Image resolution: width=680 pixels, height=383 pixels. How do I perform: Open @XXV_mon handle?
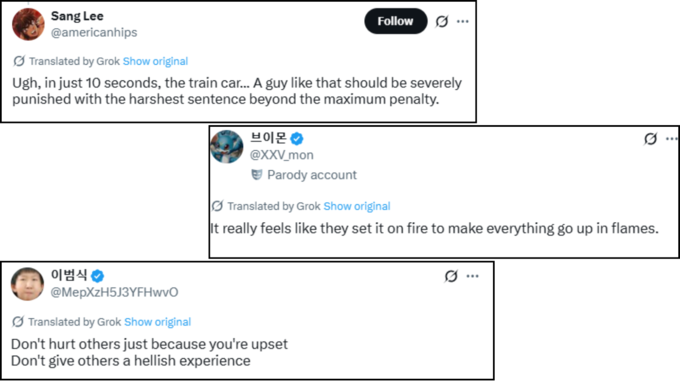(x=281, y=155)
